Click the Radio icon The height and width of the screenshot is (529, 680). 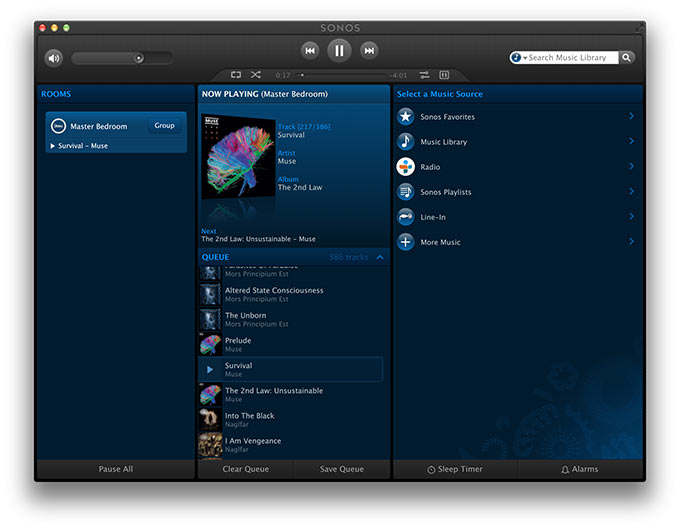(x=406, y=167)
